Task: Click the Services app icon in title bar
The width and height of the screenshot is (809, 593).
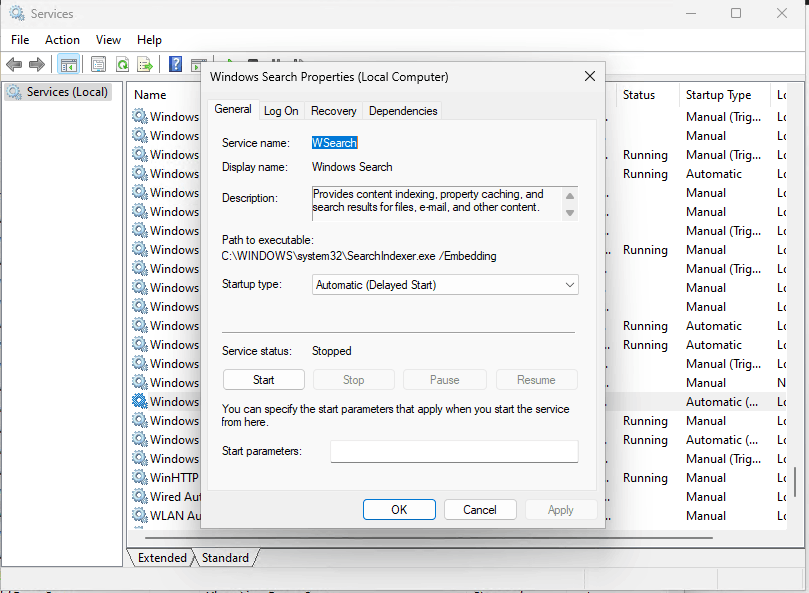Action: [17, 13]
